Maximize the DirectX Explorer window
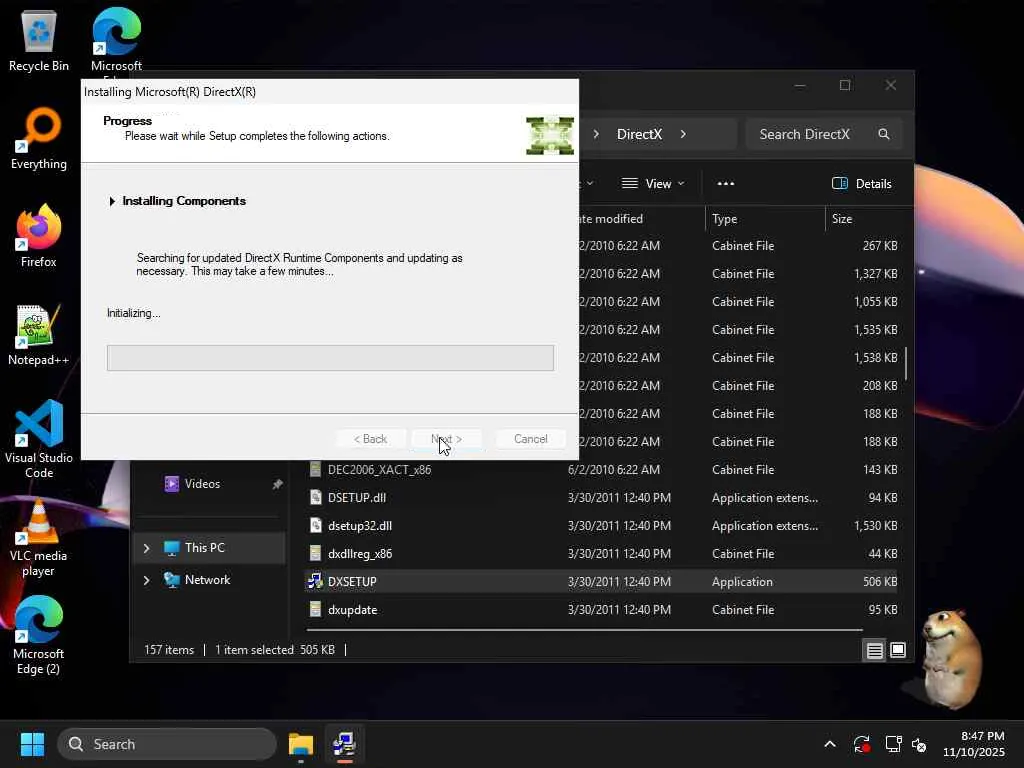This screenshot has height=768, width=1024. point(845,86)
